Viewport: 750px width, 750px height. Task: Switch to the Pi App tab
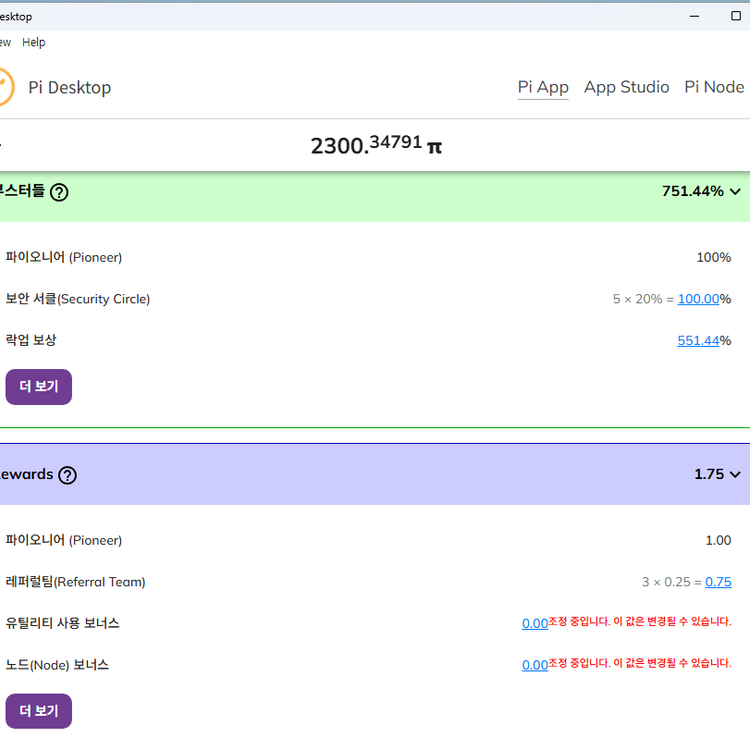[543, 87]
